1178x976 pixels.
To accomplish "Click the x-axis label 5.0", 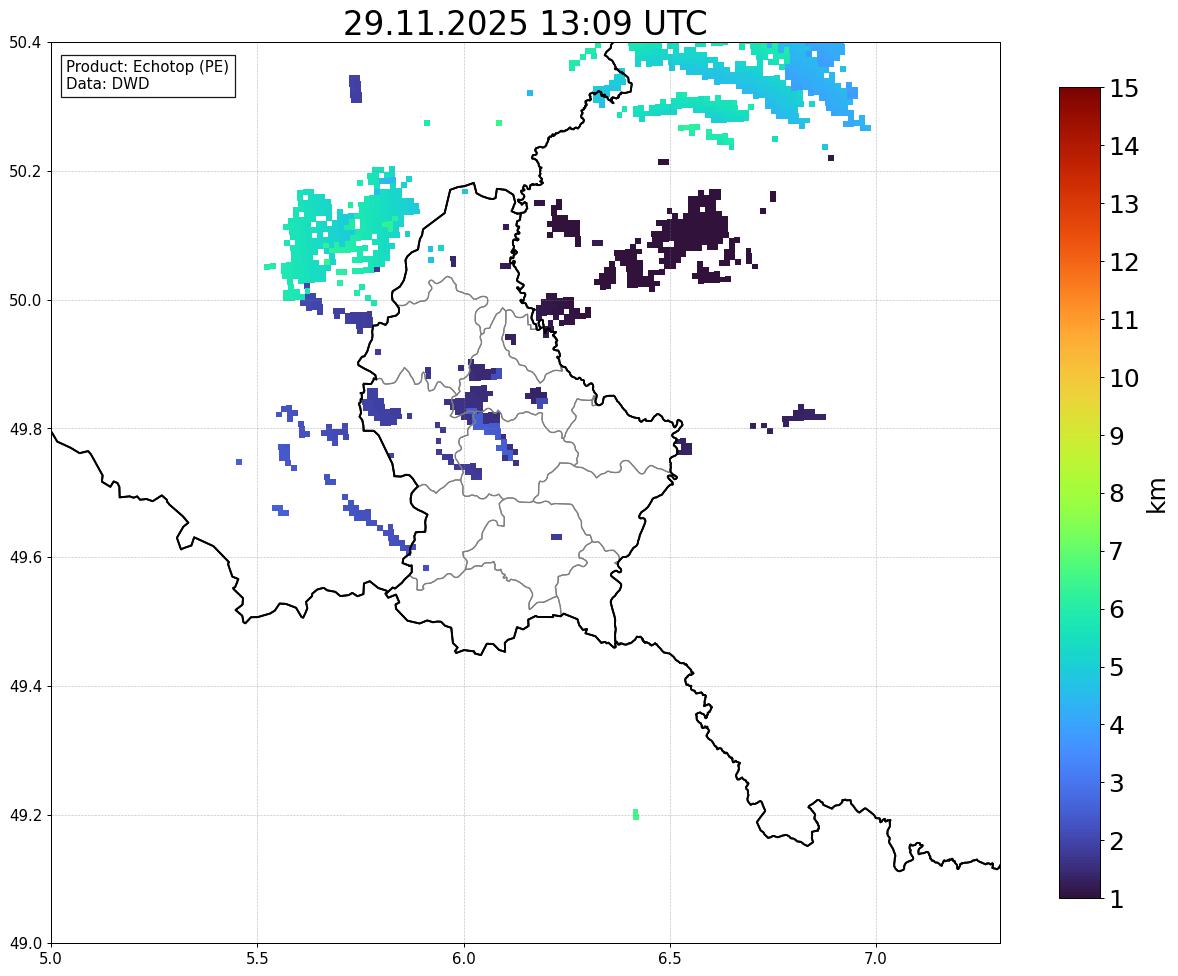I will tap(51, 959).
